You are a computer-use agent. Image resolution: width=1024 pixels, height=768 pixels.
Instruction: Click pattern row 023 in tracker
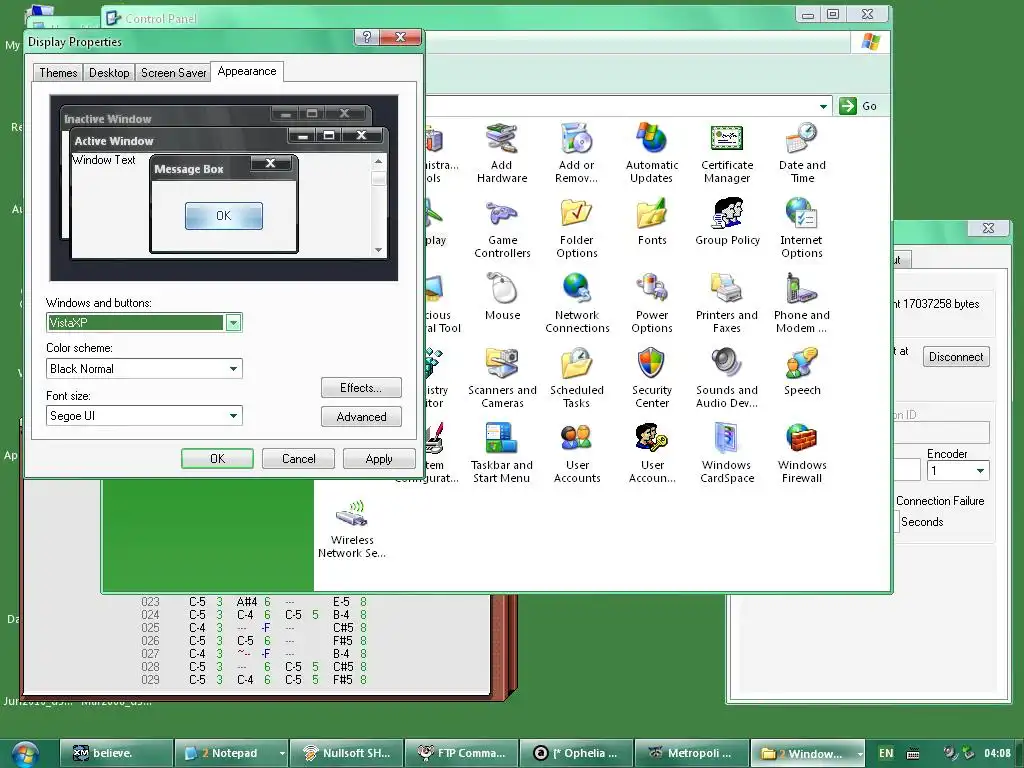(x=255, y=601)
